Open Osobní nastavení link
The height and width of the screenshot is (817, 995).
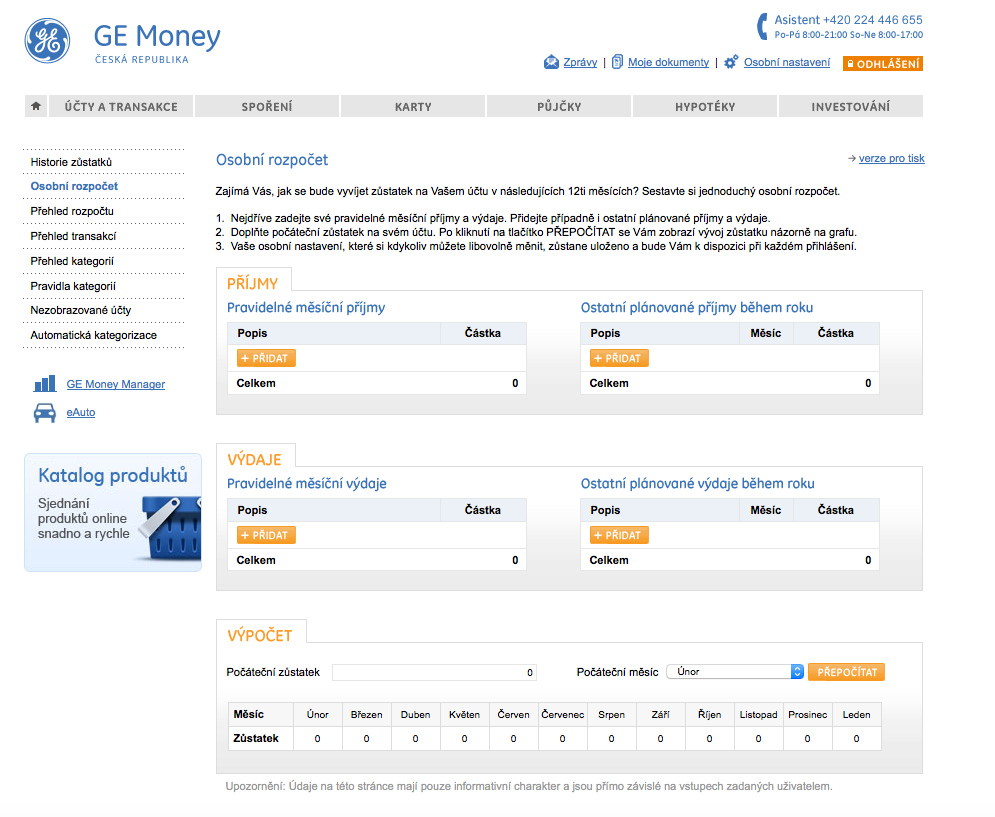[x=787, y=62]
